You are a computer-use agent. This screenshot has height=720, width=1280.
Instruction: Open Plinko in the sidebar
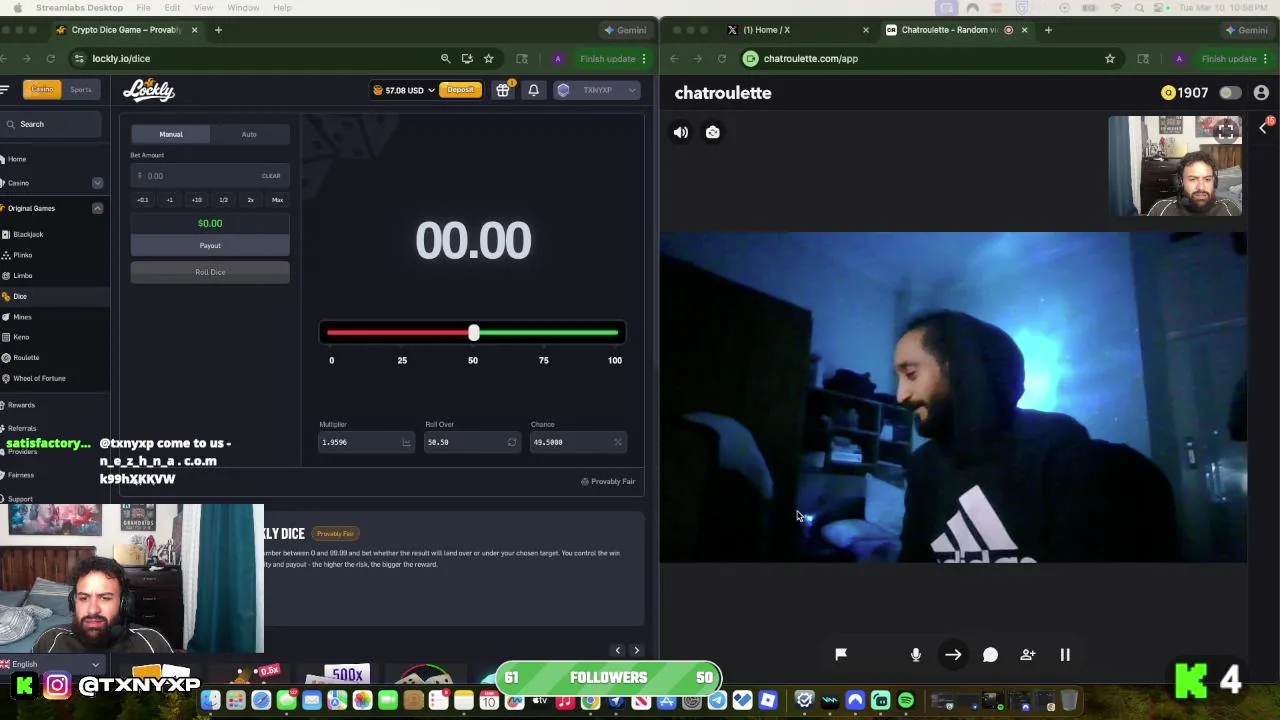(22, 255)
